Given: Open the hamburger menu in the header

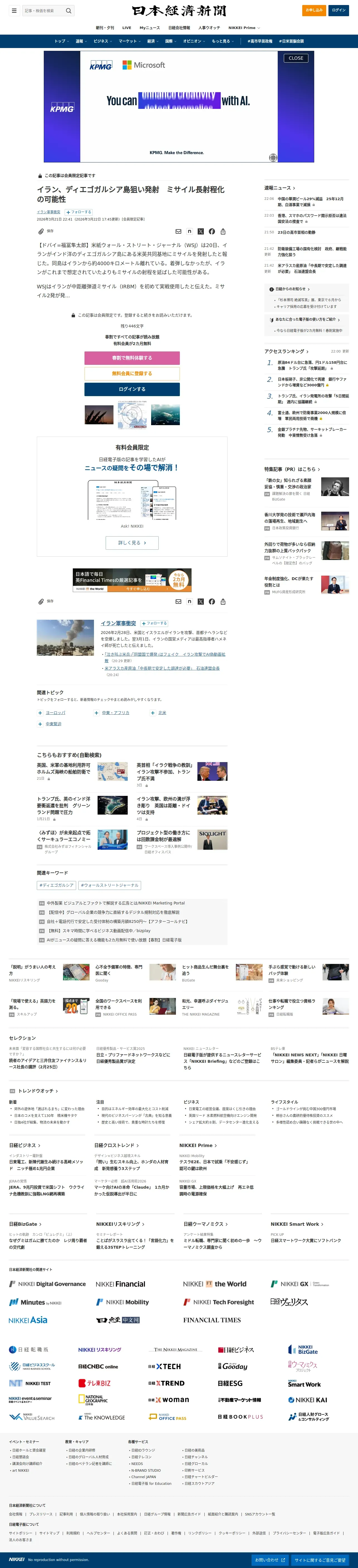Looking at the screenshot, I should tap(14, 10).
